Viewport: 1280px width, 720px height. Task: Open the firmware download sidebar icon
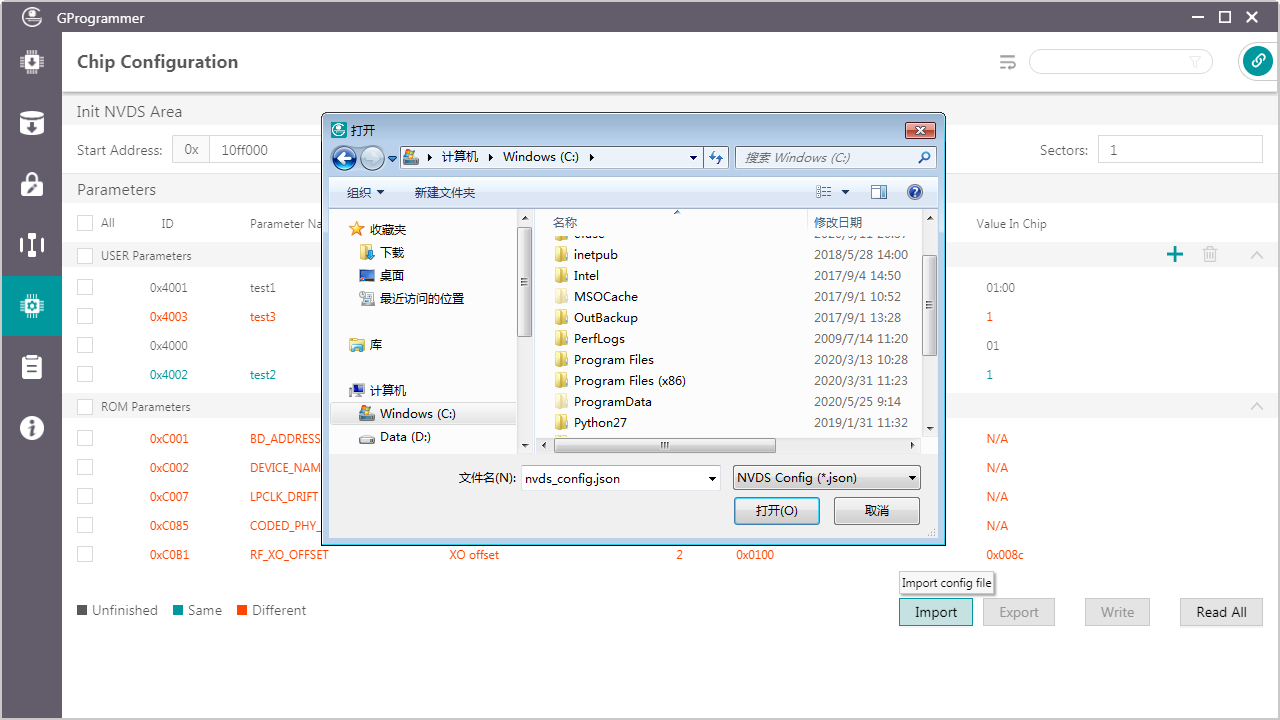[x=31, y=62]
